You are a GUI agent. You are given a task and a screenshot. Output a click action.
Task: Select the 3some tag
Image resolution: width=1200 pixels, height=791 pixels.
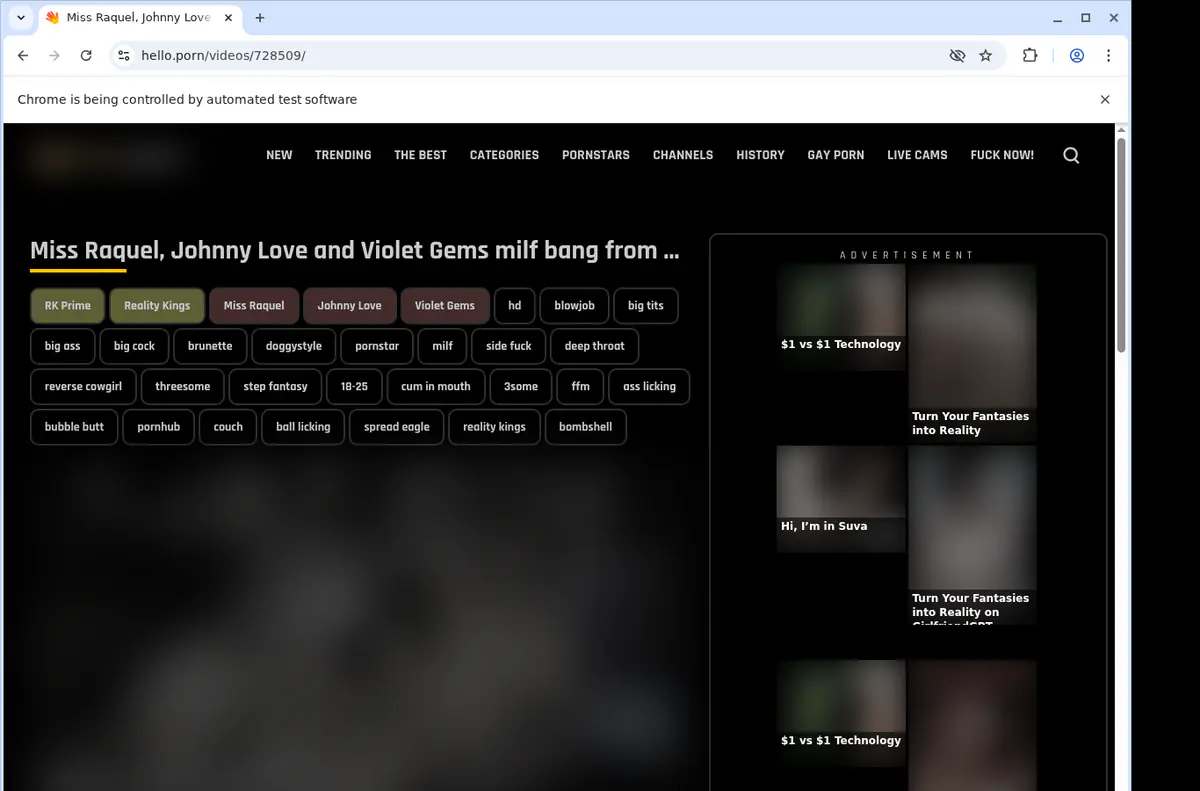(521, 386)
